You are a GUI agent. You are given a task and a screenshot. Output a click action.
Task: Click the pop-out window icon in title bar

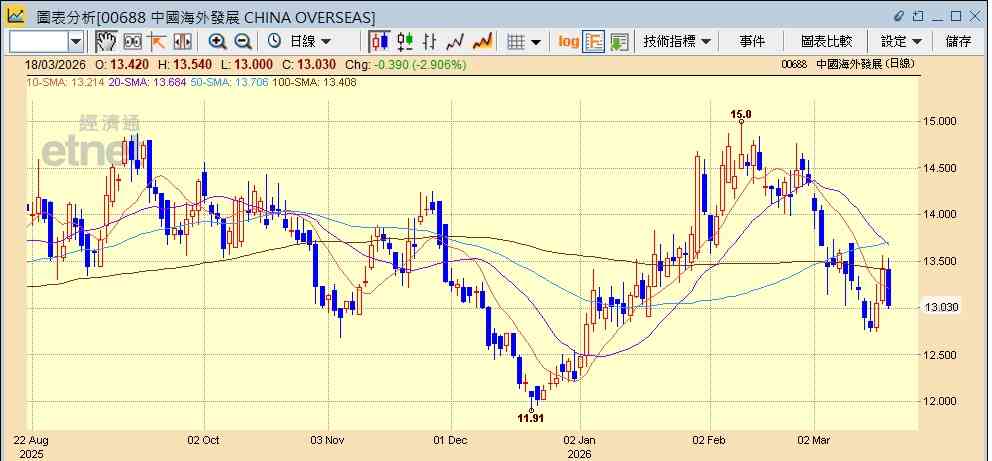pos(918,16)
